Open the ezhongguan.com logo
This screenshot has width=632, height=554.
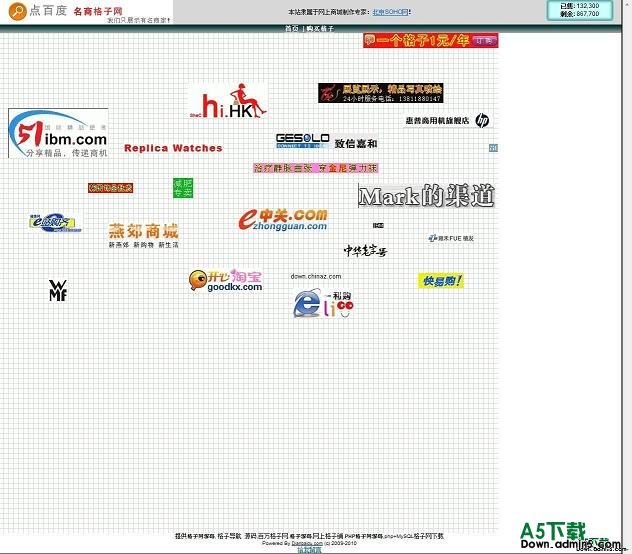pyautogui.click(x=283, y=219)
